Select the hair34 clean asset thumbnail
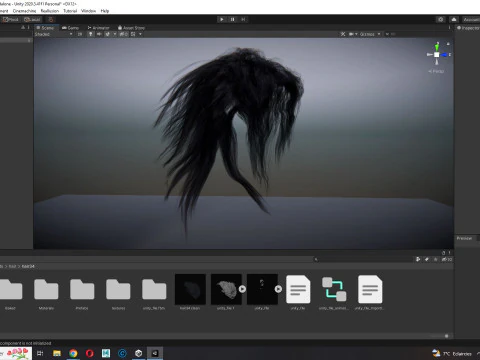 coord(190,289)
